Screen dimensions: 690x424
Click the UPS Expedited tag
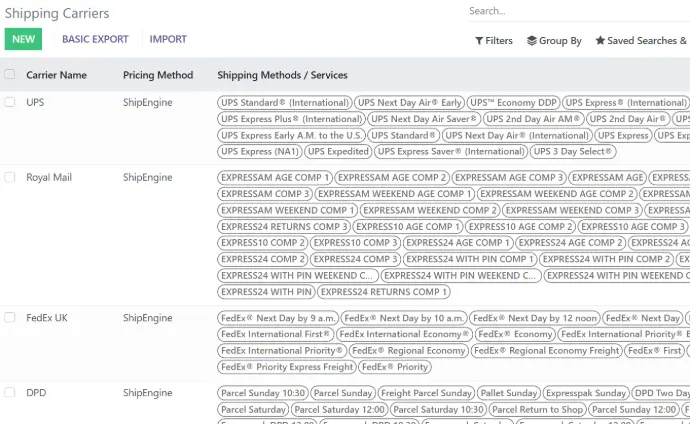pyautogui.click(x=338, y=151)
